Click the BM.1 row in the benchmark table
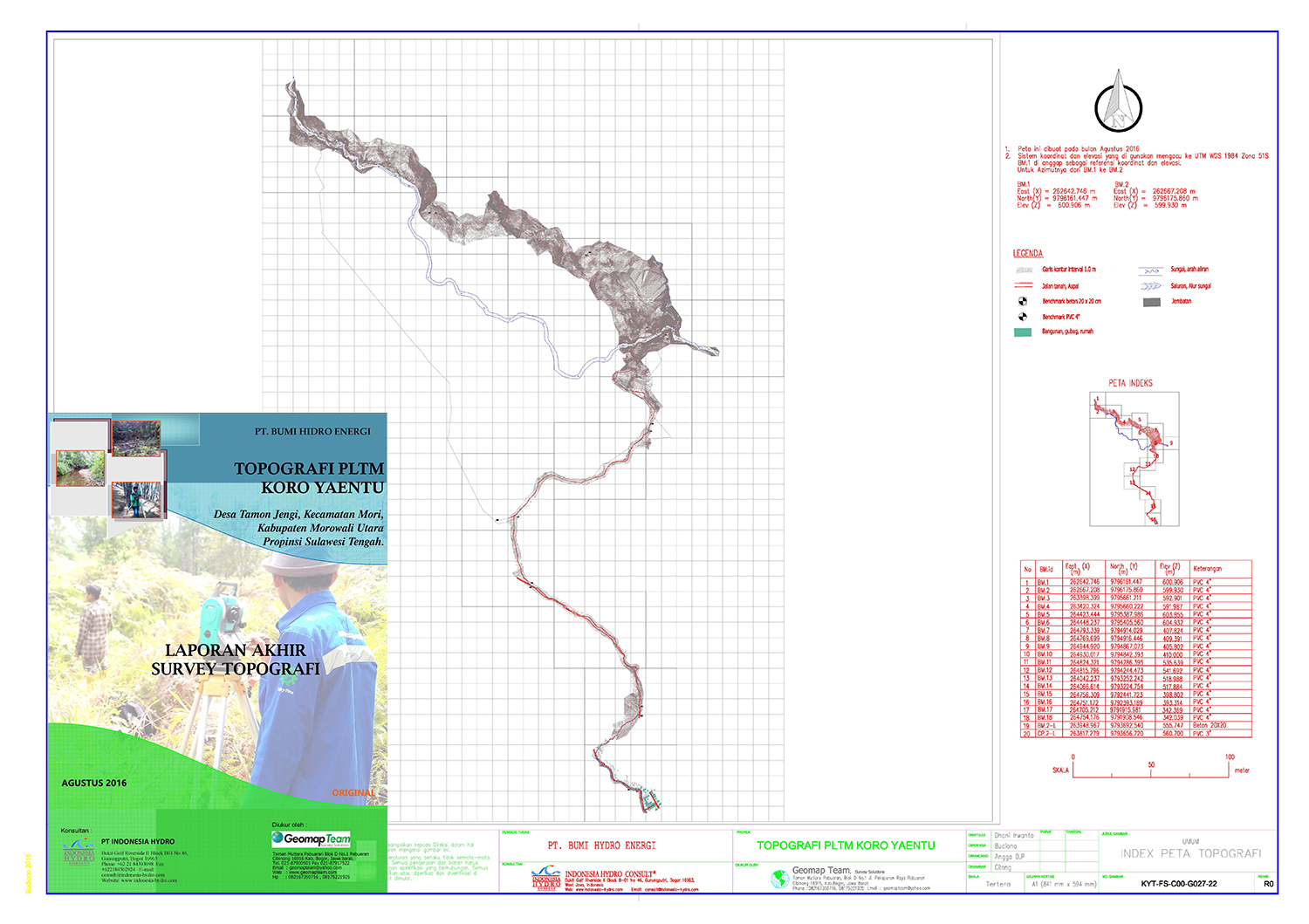1309x924 pixels. click(1134, 582)
